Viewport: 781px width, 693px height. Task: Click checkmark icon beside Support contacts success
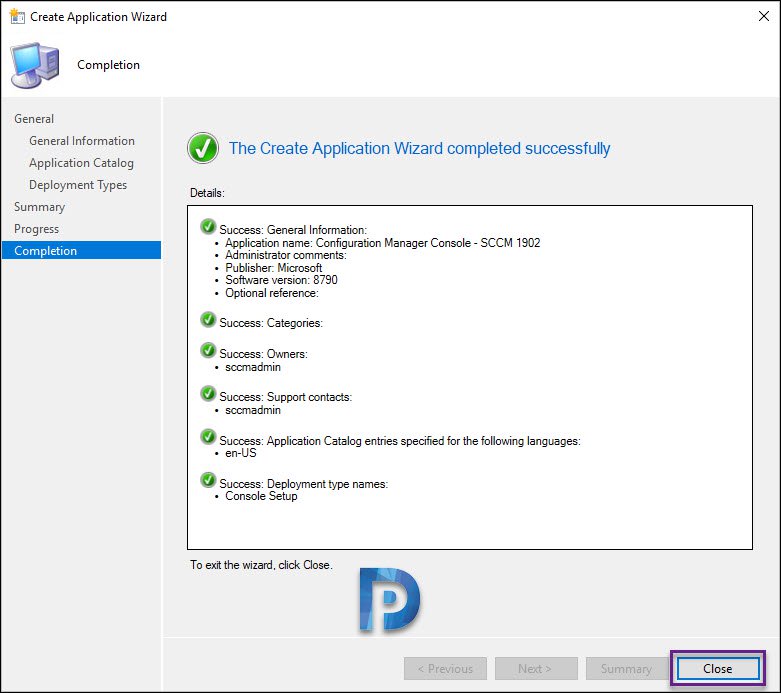(208, 394)
